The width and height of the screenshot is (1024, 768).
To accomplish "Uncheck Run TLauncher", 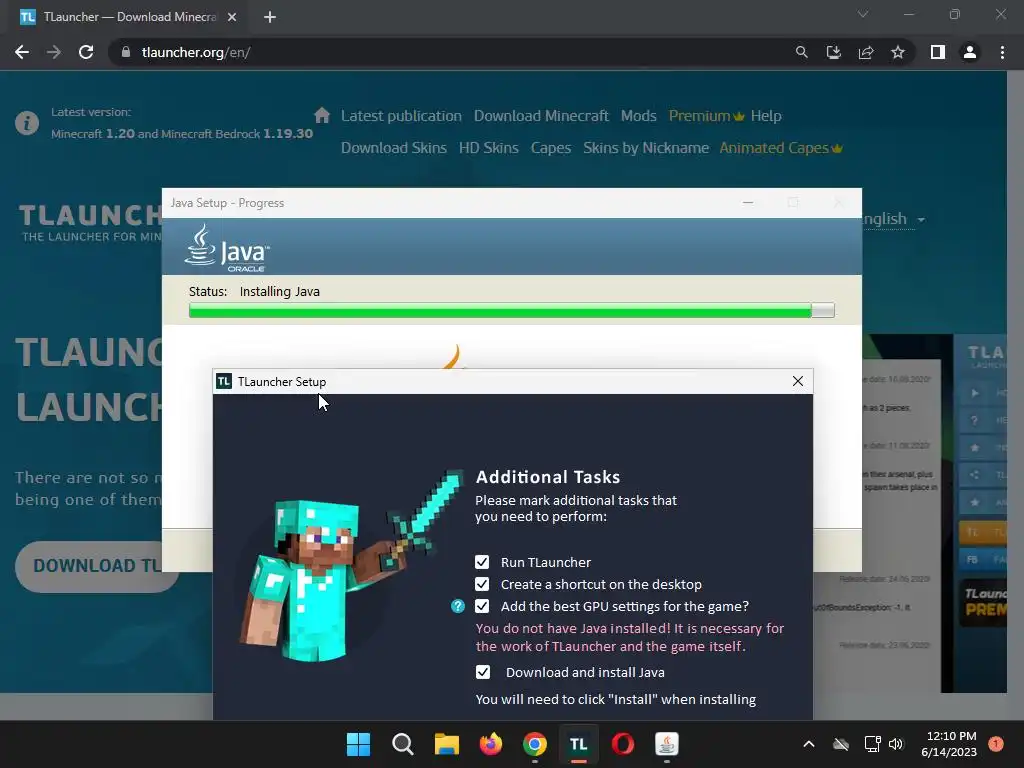I will 482,562.
